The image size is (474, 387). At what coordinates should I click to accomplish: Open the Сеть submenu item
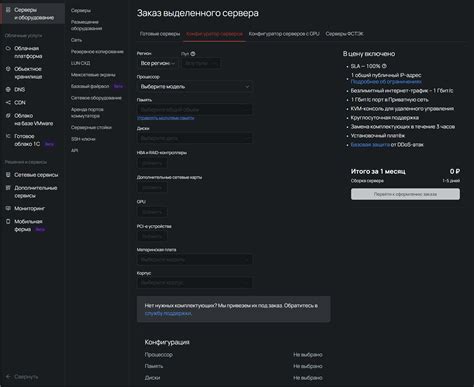coord(76,40)
